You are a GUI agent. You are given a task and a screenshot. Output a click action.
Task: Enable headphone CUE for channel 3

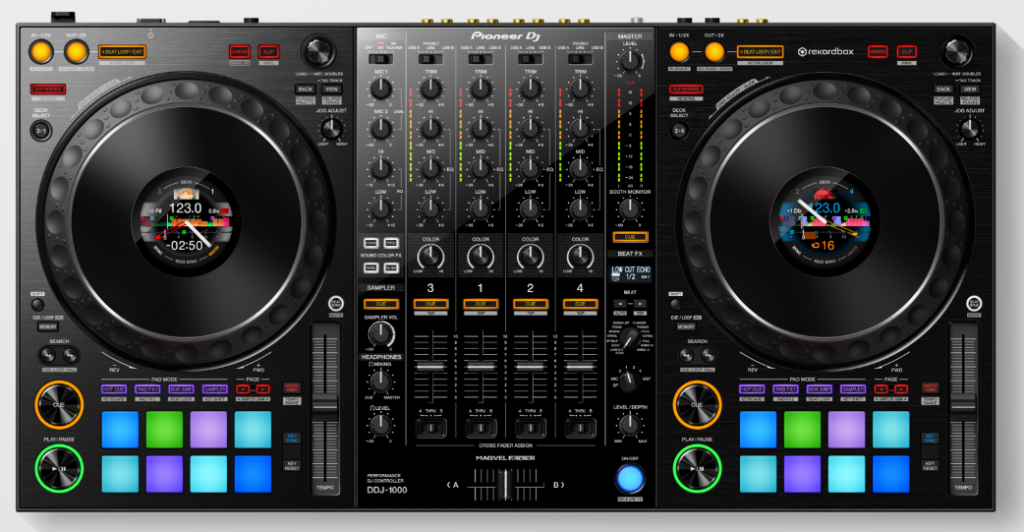[x=430, y=304]
